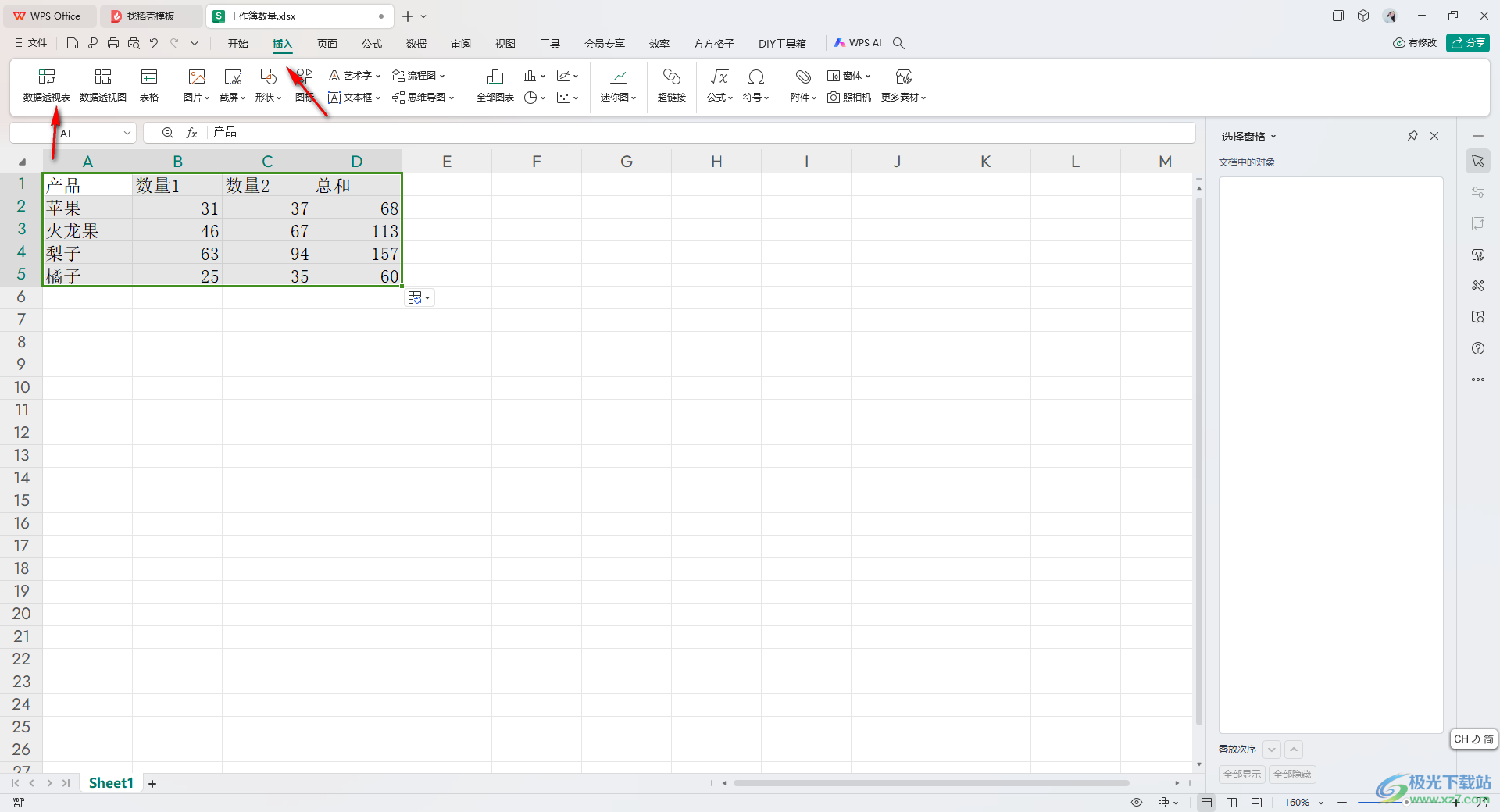
Task: Switch to the 找稻壳模板 tab
Action: pyautogui.click(x=150, y=16)
